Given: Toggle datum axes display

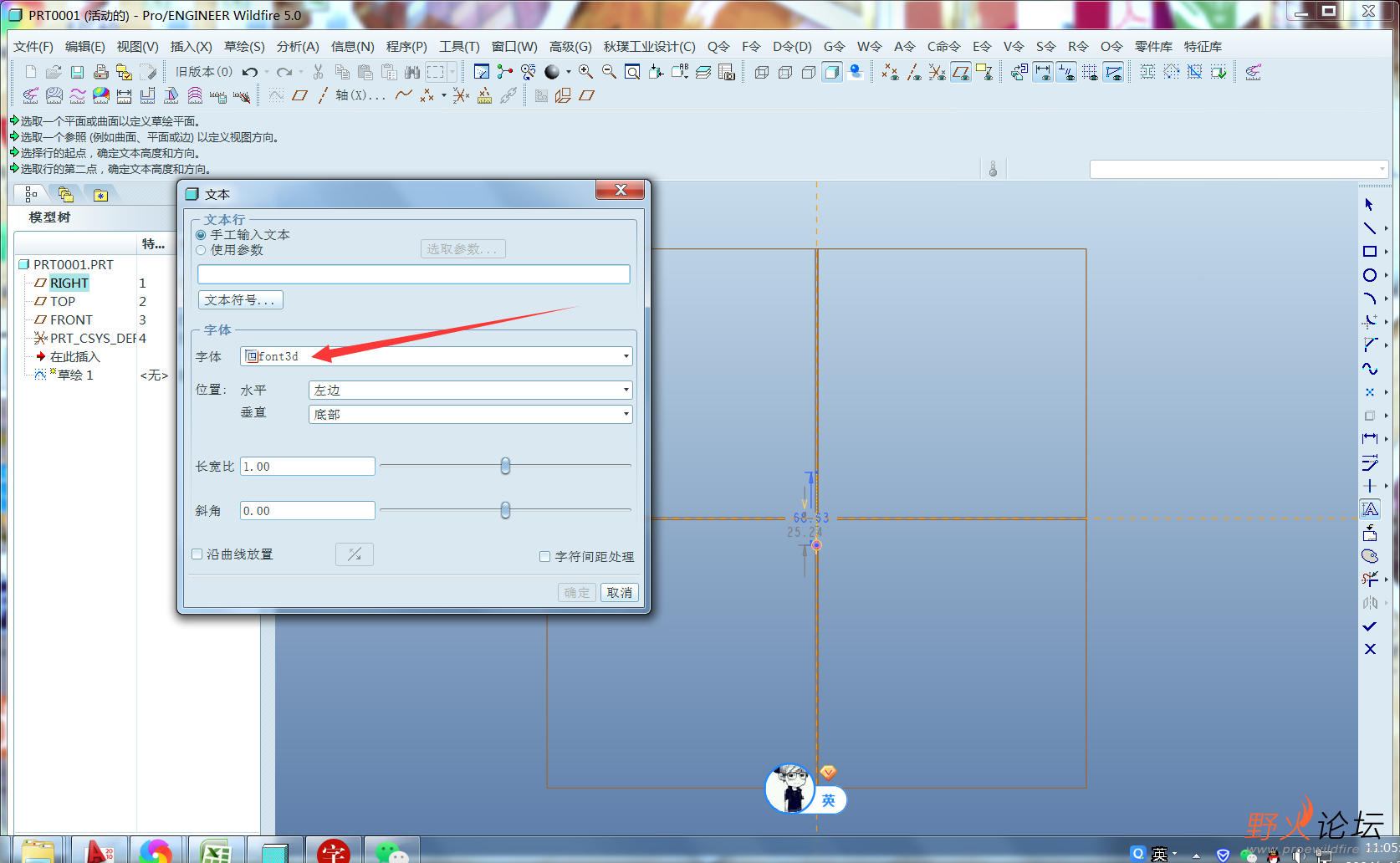Looking at the screenshot, I should pyautogui.click(x=914, y=72).
